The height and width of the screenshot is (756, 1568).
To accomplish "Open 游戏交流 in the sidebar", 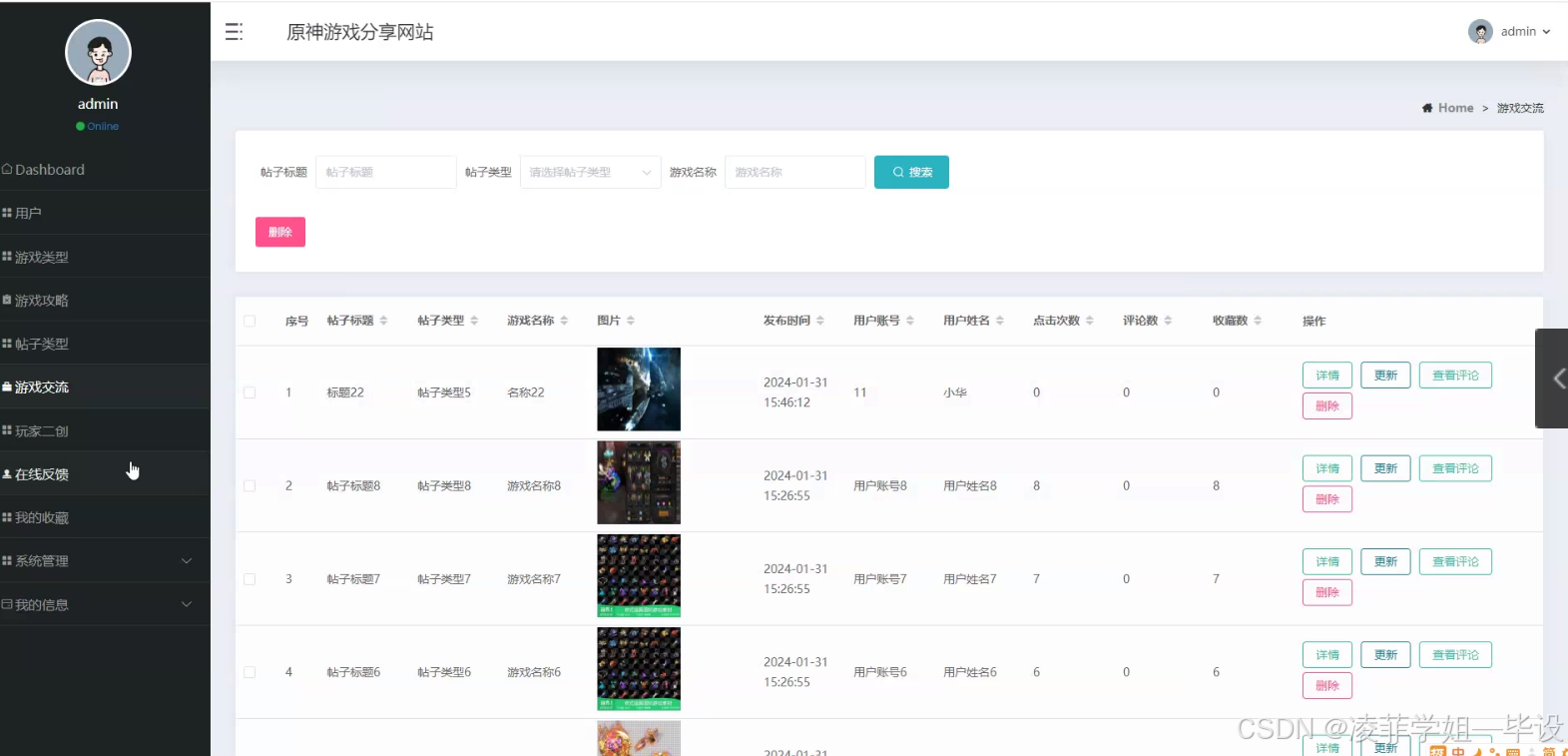I will 105,386.
